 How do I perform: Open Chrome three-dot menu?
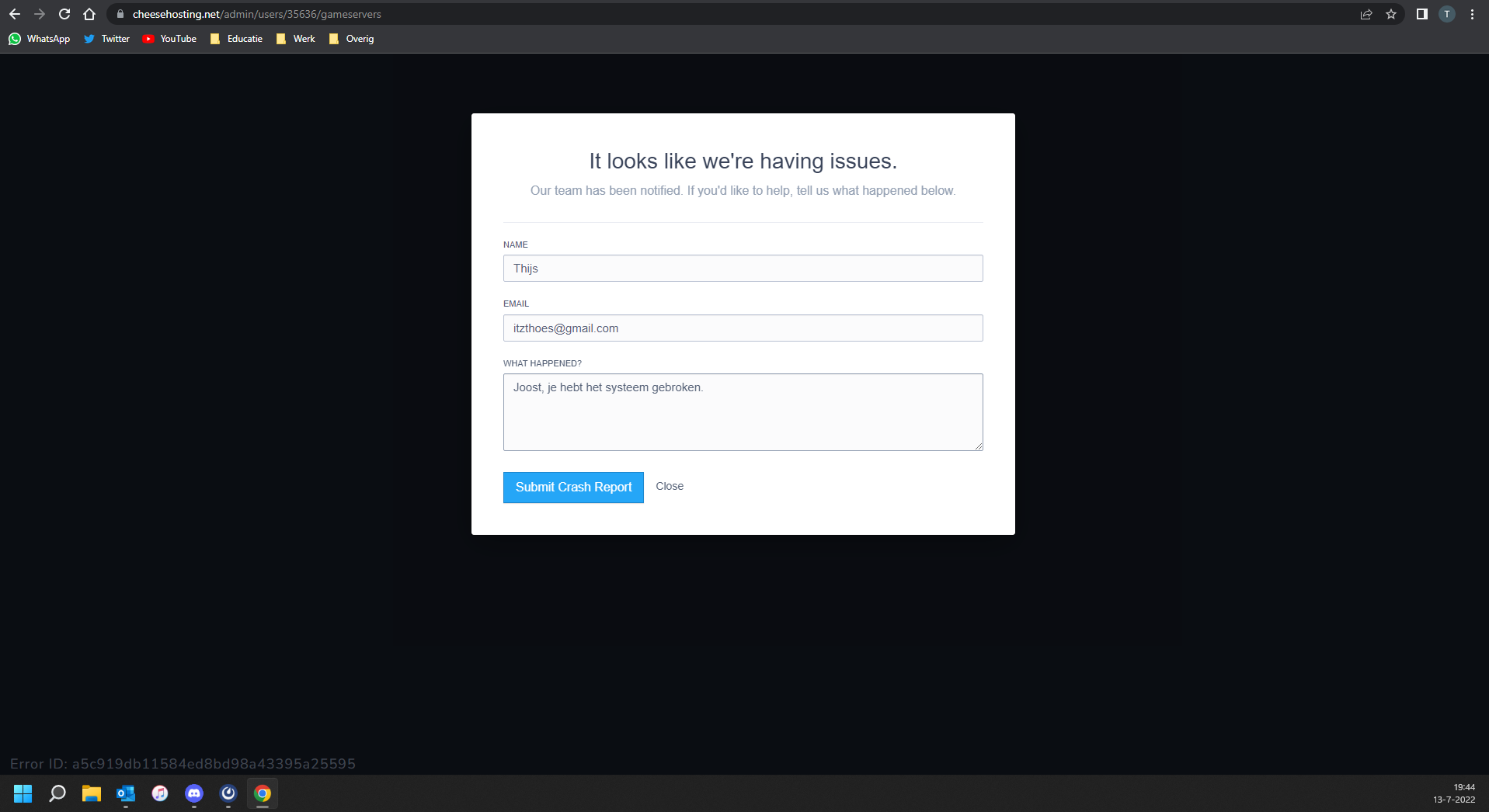click(x=1472, y=14)
